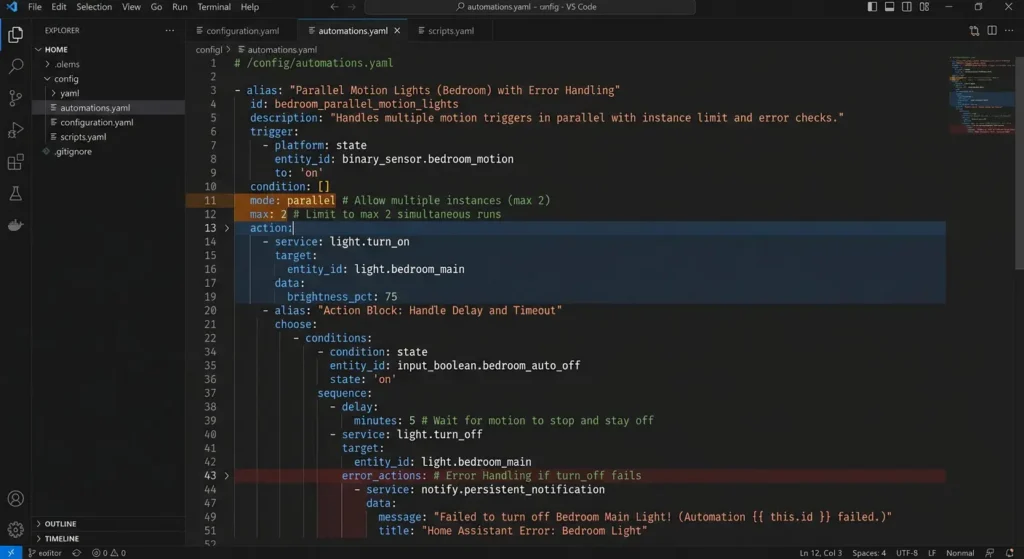Change end of line via LF
Image resolution: width=1024 pixels, height=559 pixels.
(x=932, y=552)
